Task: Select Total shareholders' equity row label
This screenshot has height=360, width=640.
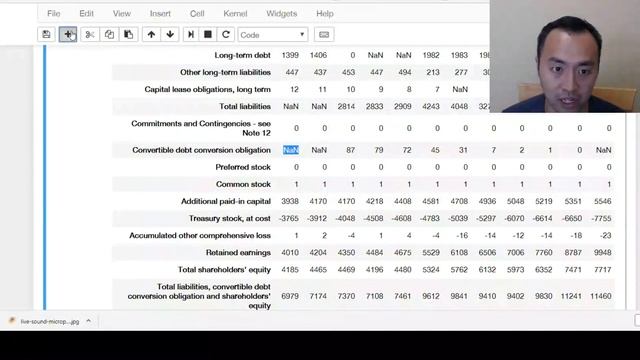Action: click(x=224, y=270)
